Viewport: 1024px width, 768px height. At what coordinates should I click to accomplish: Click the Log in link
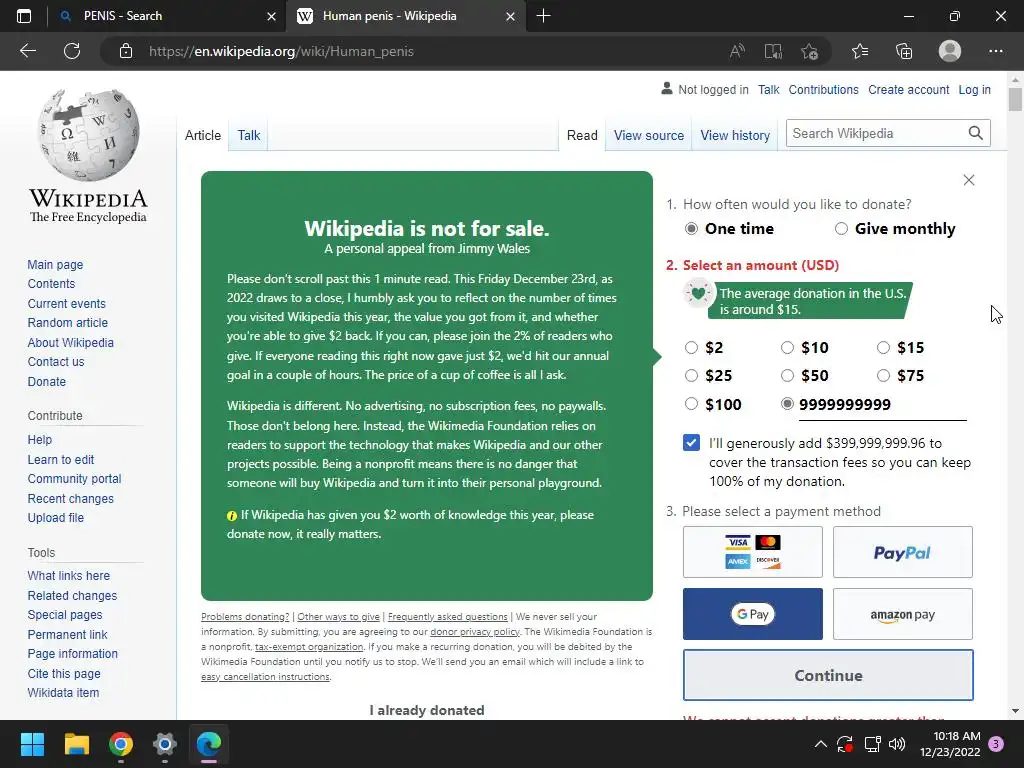974,89
